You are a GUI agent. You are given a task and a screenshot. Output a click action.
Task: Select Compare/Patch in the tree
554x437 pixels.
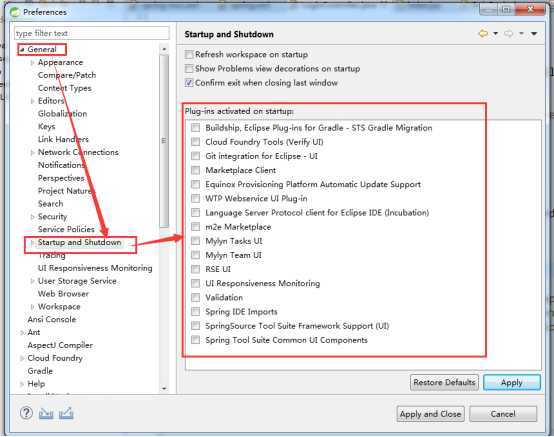pos(67,75)
